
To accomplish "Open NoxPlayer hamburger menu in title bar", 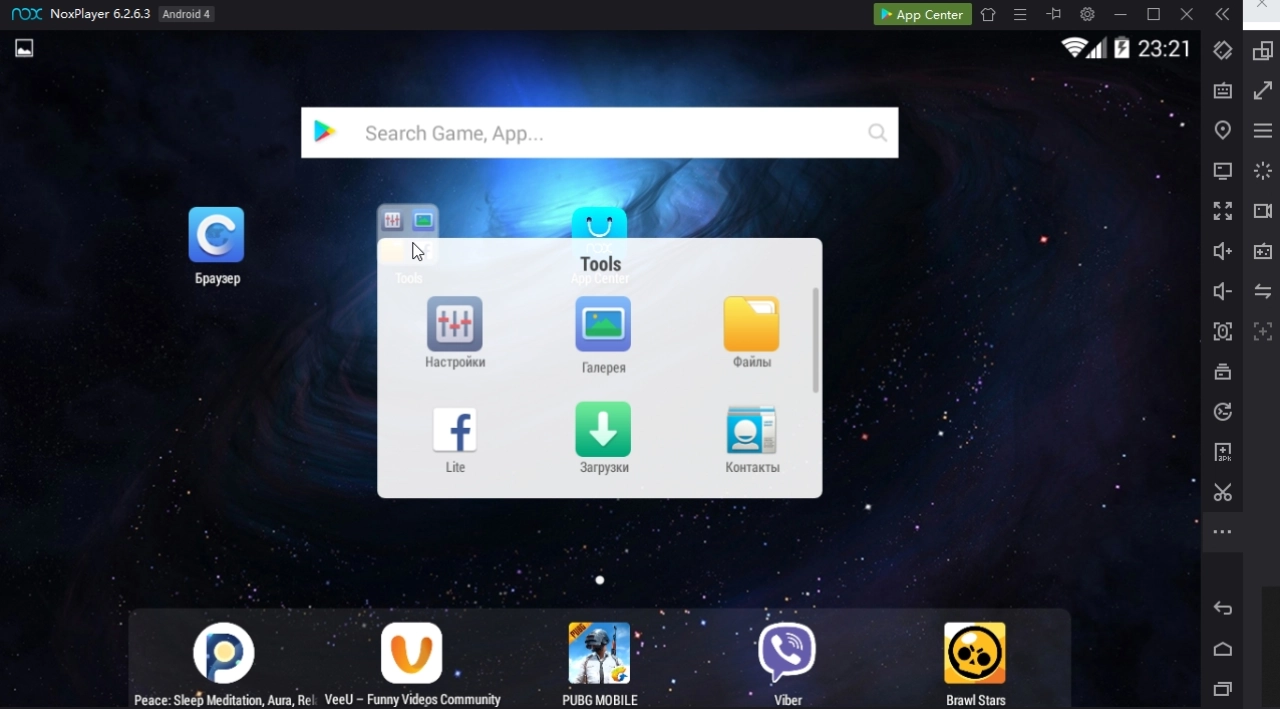I will (x=1020, y=14).
